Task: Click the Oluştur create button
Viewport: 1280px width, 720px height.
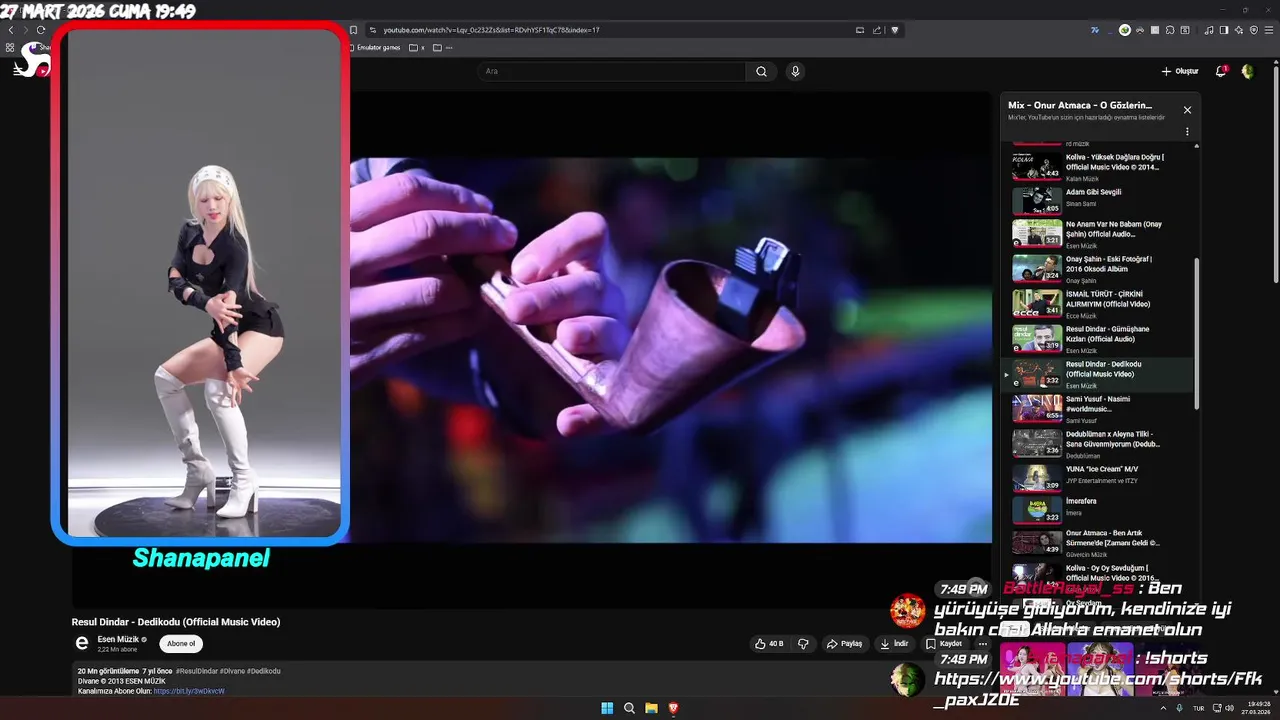Action: (1180, 71)
